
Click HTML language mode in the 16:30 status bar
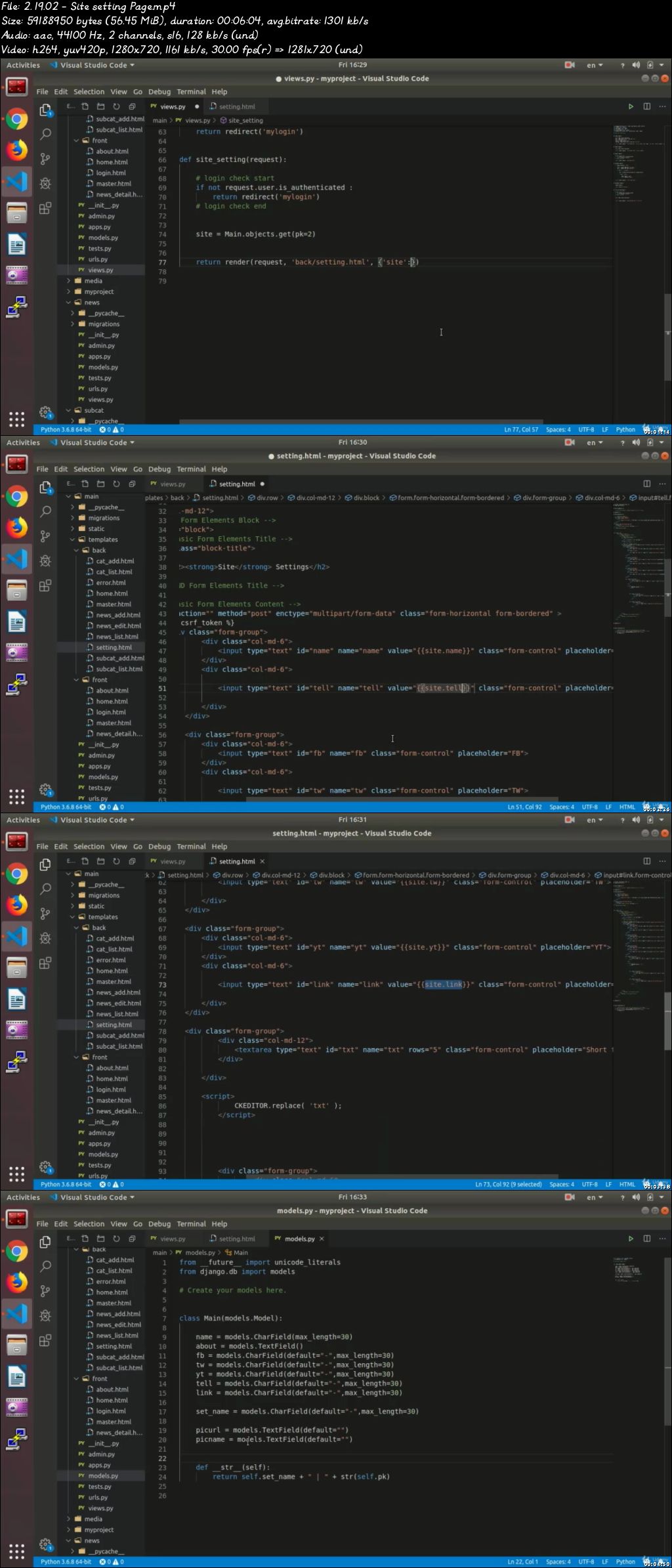click(627, 807)
